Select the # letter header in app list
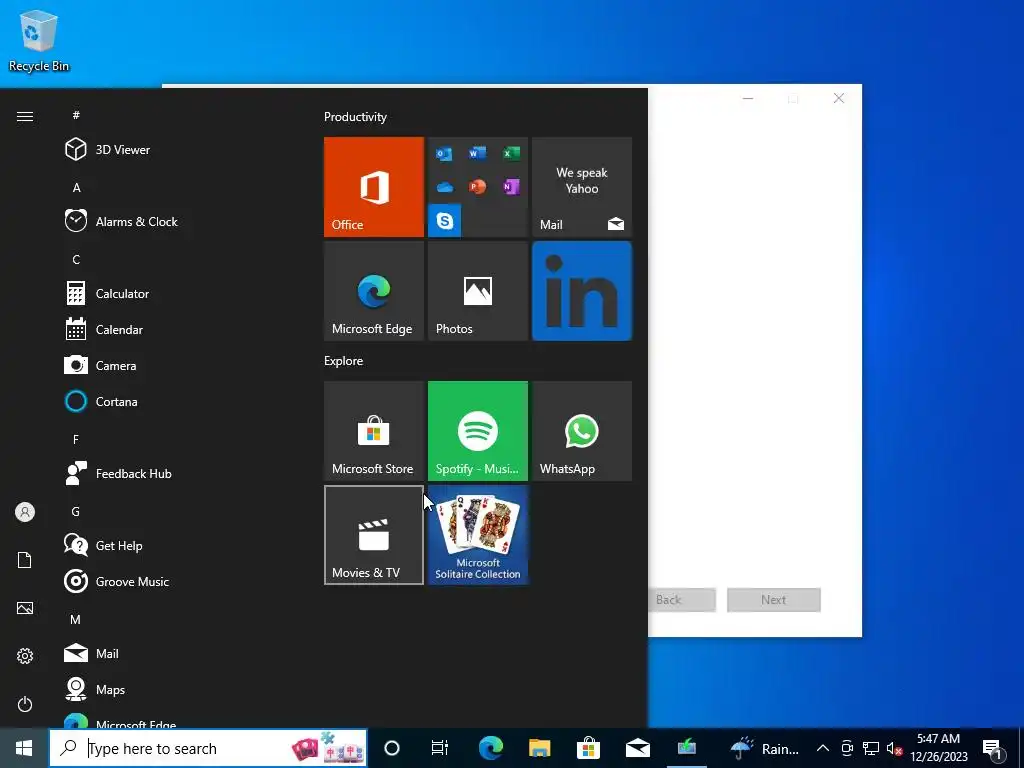The height and width of the screenshot is (768, 1024). point(76,115)
